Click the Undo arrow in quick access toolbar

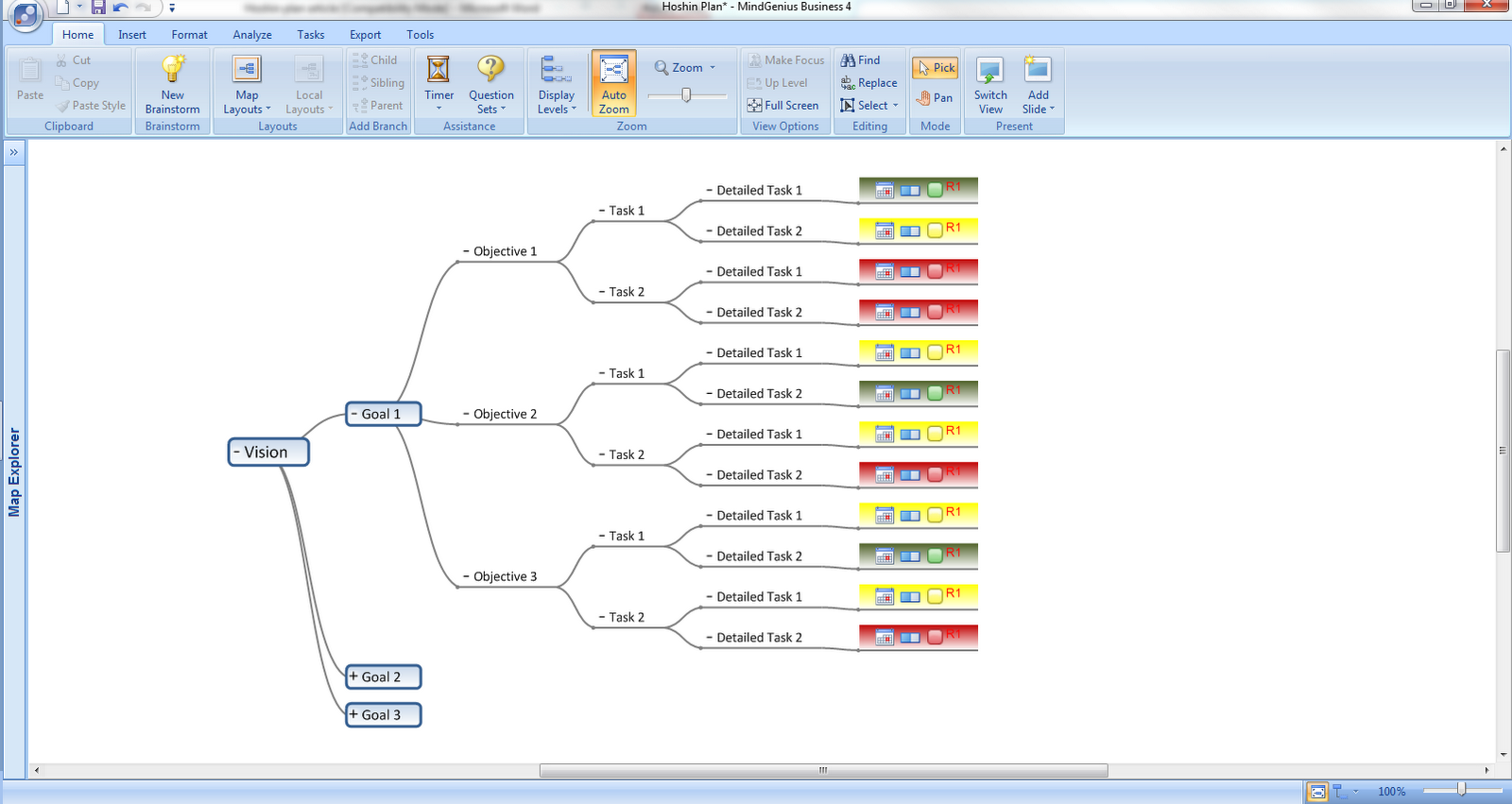click(120, 8)
